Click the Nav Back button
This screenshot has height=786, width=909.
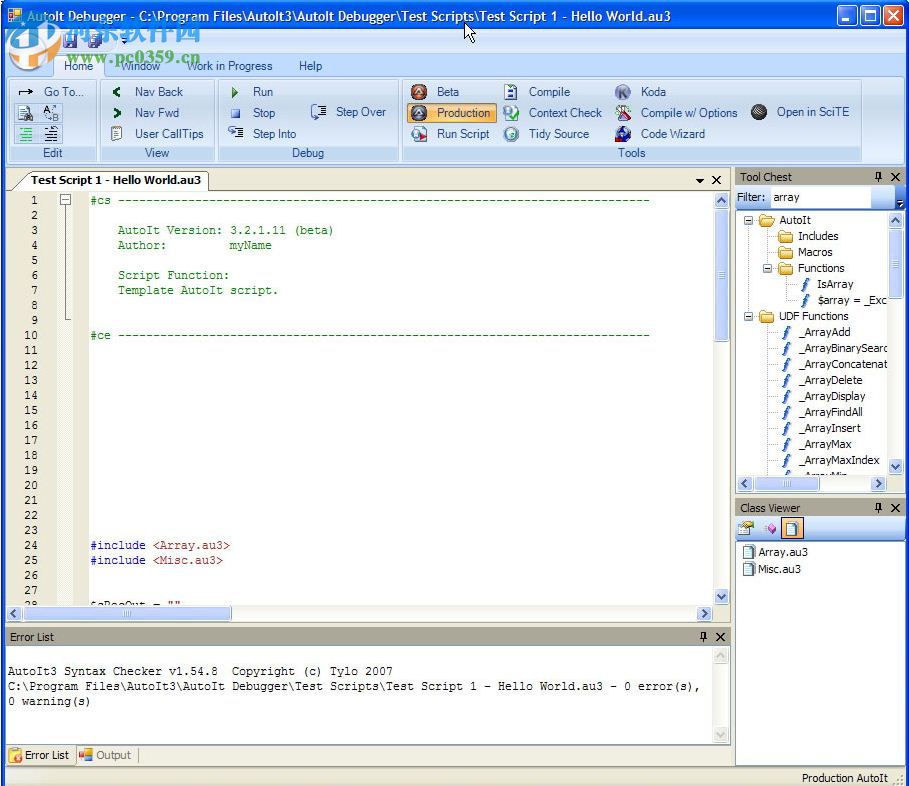point(148,92)
